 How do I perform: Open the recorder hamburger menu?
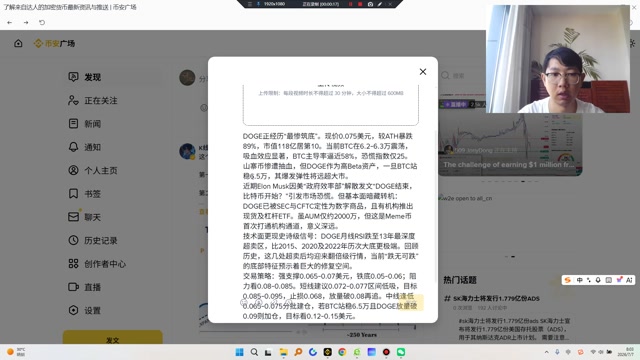[250, 4]
